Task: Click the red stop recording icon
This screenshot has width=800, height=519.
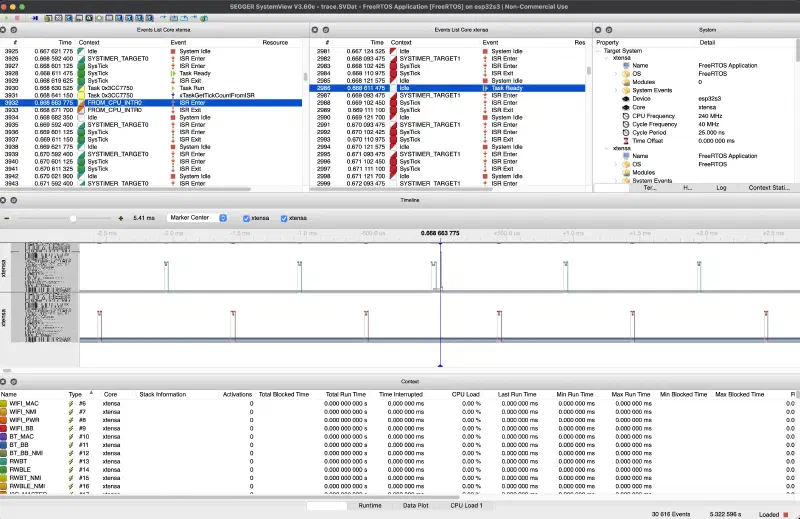Action: pos(17,18)
